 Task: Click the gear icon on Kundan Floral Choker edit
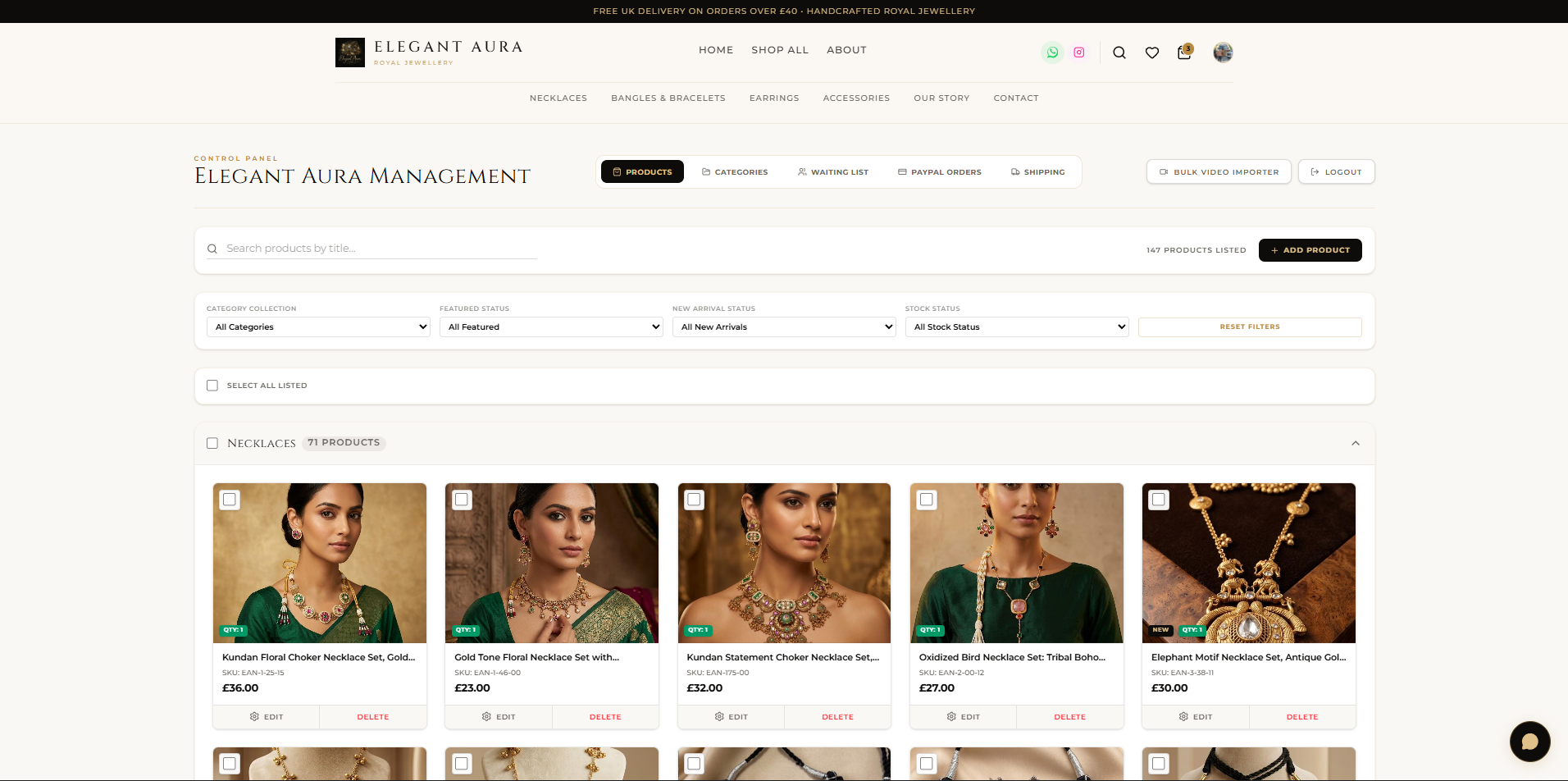(254, 717)
